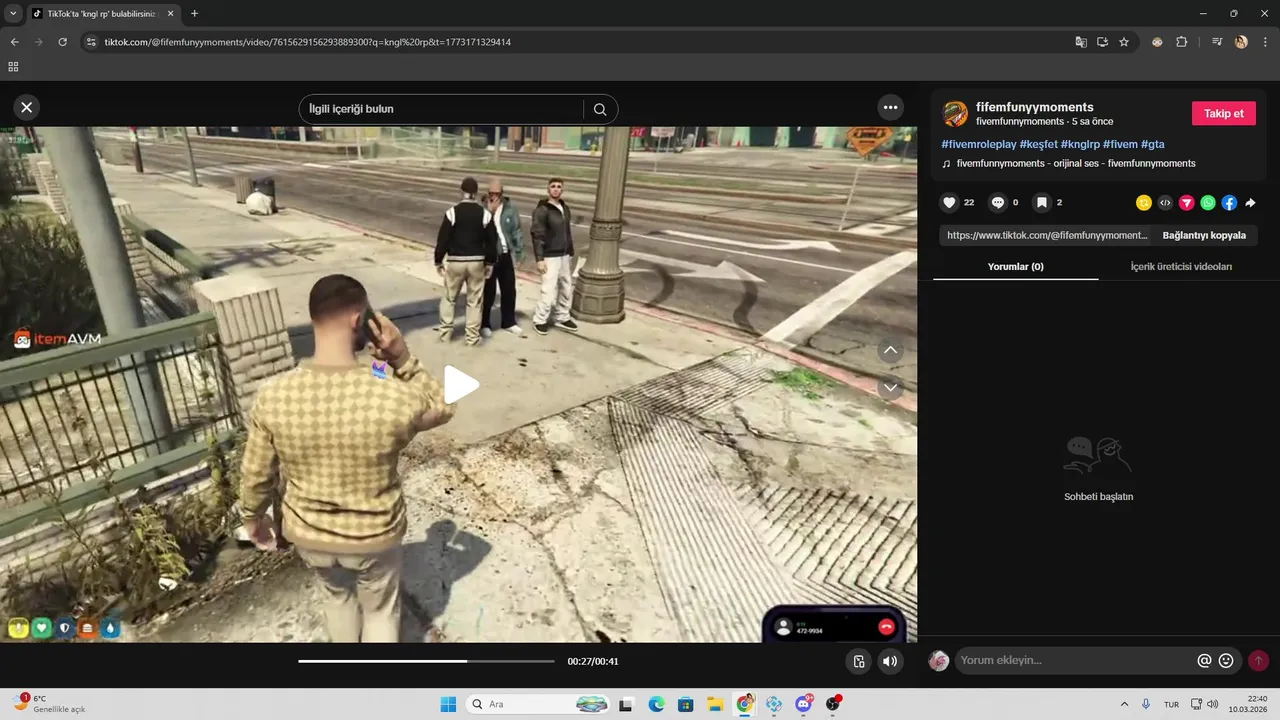Viewport: 1280px width, 720px height.
Task: Follow with the Takip et button
Action: point(1223,113)
